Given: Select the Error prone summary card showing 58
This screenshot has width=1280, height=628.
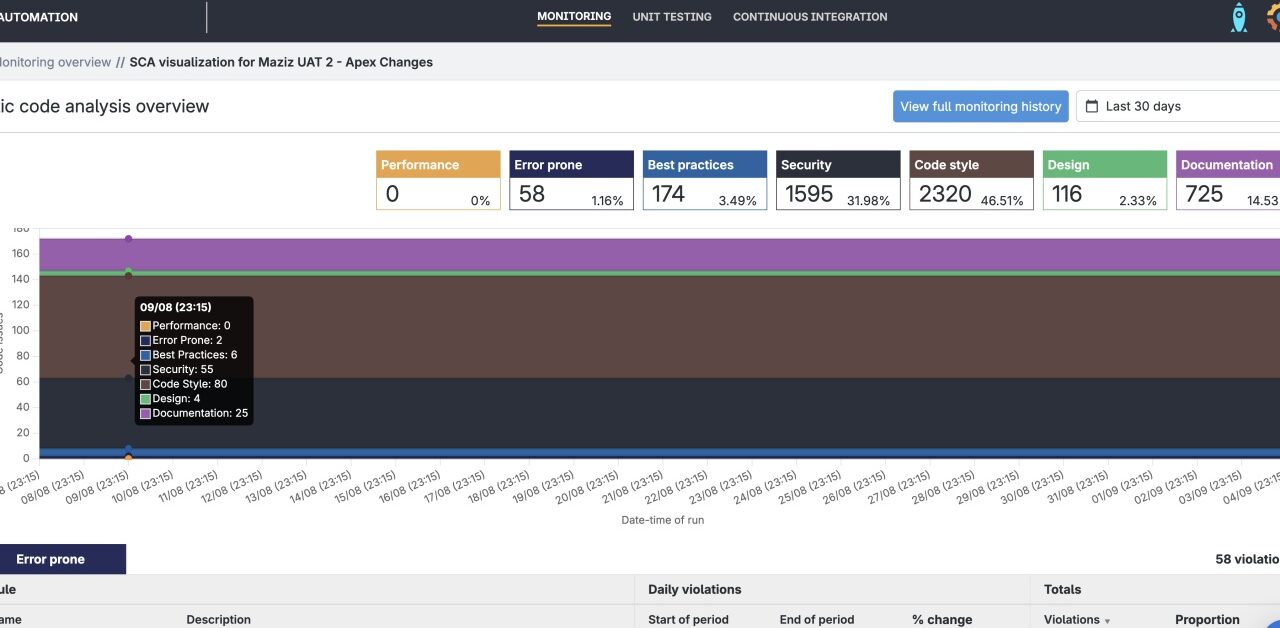Looking at the screenshot, I should pos(571,179).
